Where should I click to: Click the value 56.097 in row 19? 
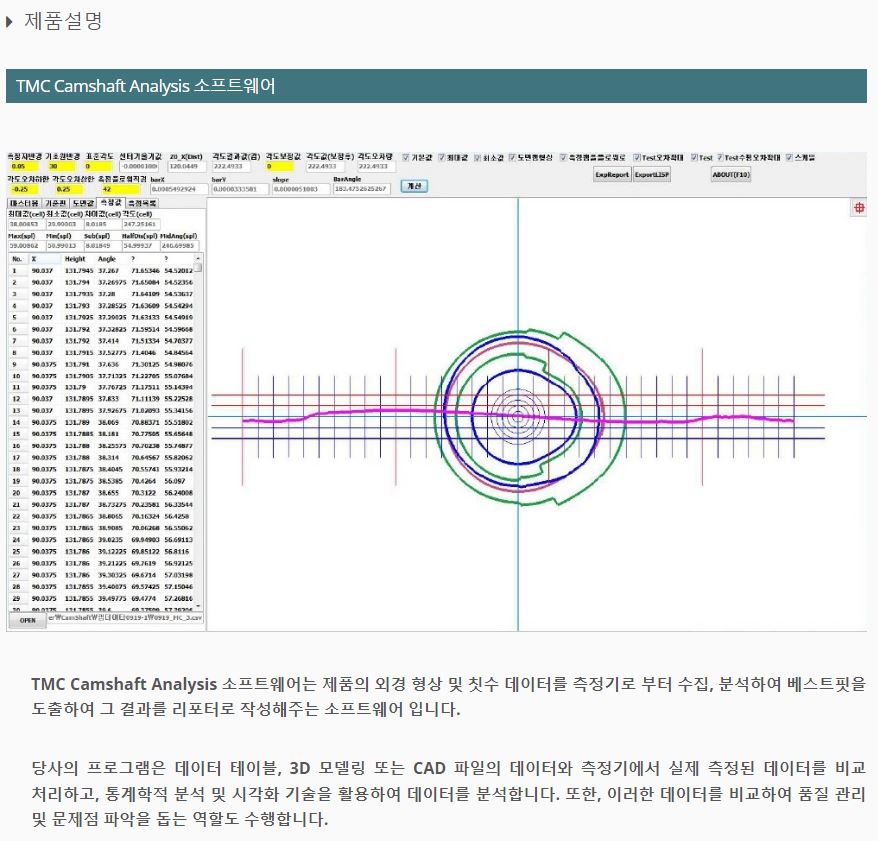175,482
